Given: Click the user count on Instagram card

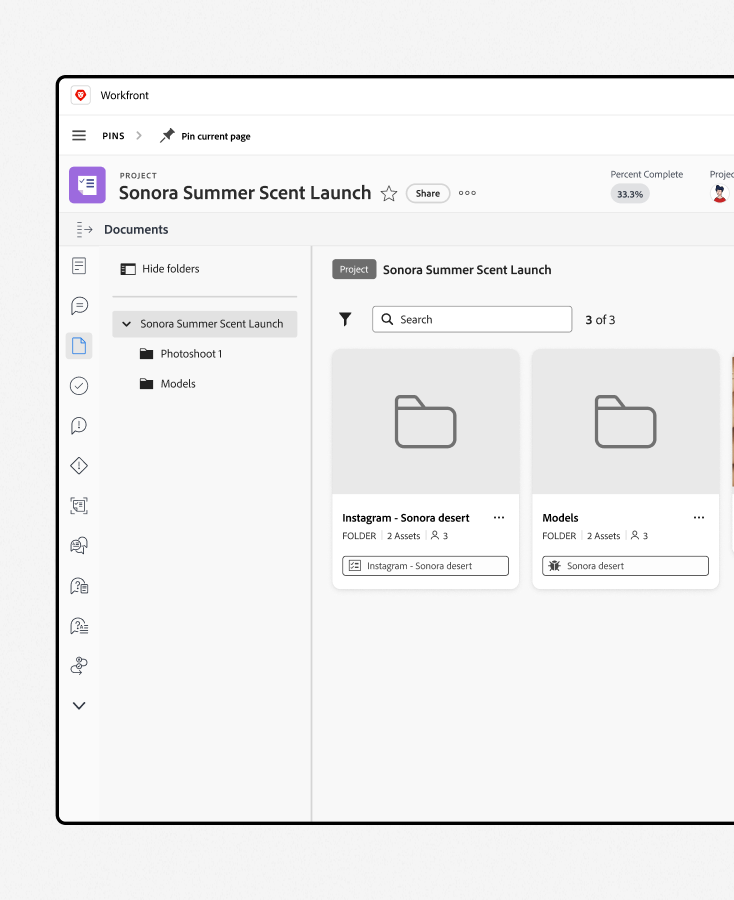Looking at the screenshot, I should [440, 536].
